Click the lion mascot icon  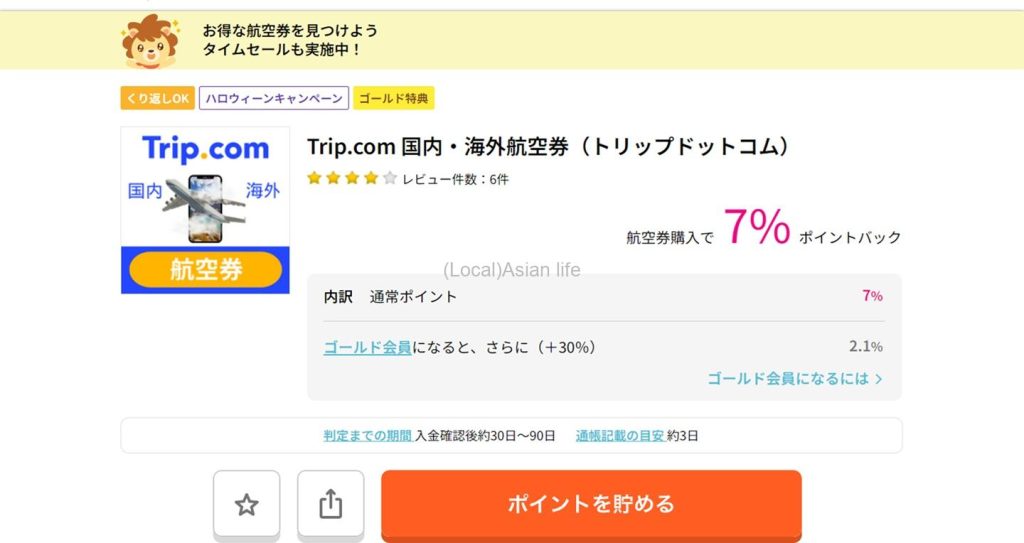pos(150,40)
